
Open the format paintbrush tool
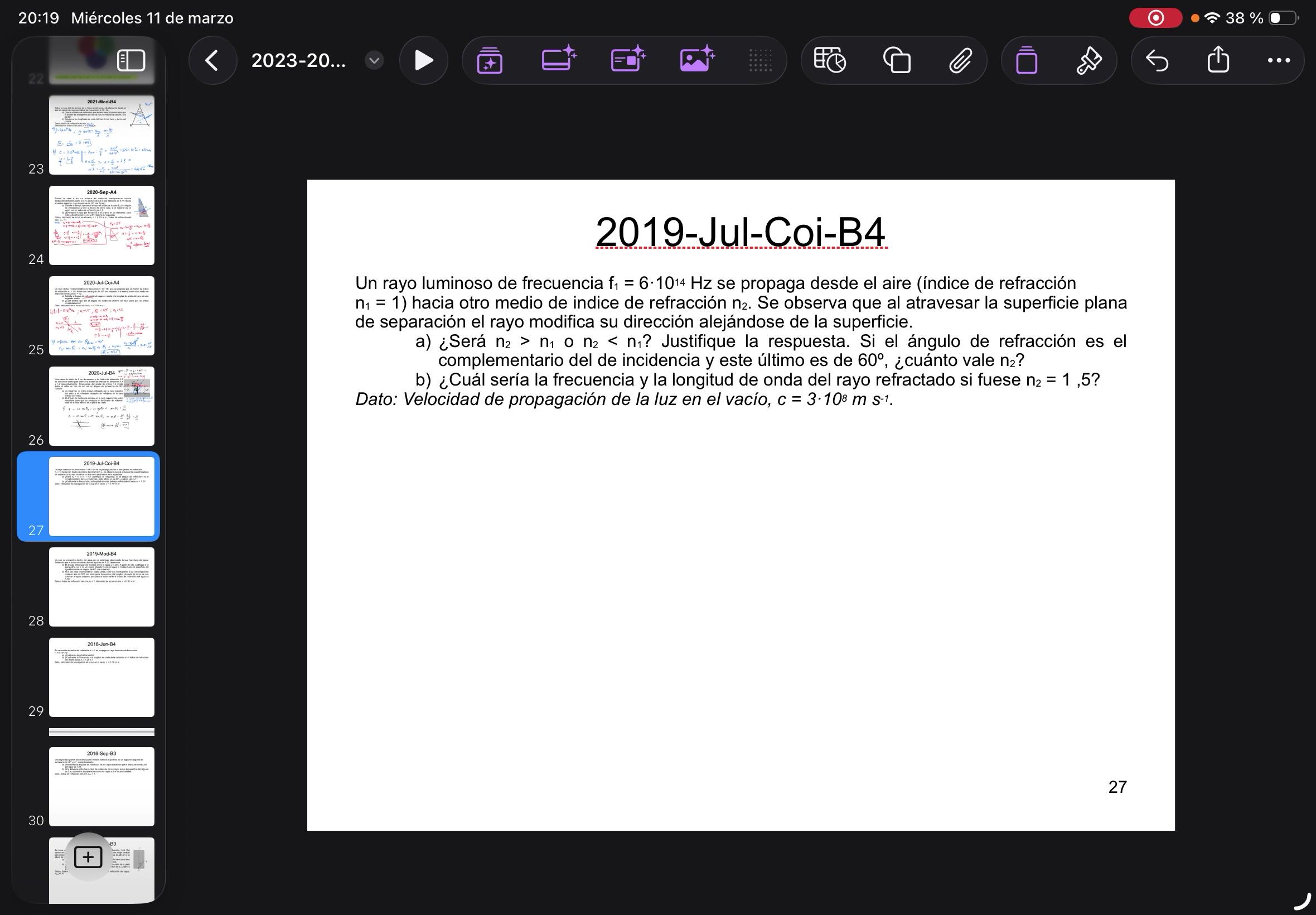coord(1088,60)
